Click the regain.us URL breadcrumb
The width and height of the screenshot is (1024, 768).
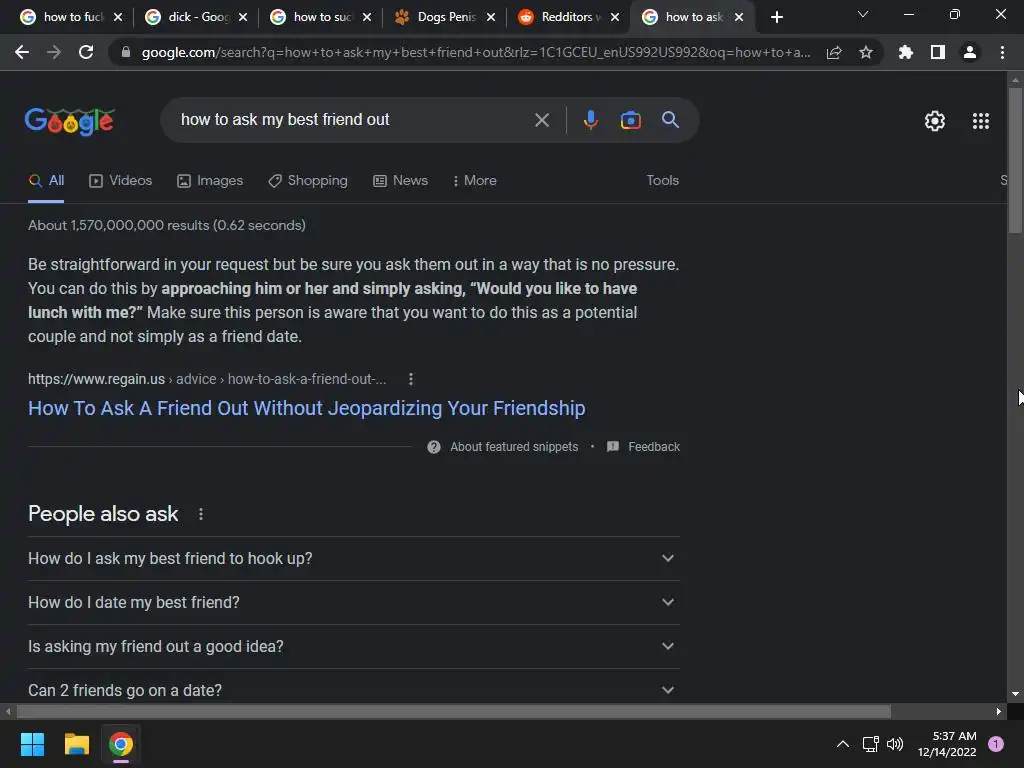pyautogui.click(x=207, y=379)
